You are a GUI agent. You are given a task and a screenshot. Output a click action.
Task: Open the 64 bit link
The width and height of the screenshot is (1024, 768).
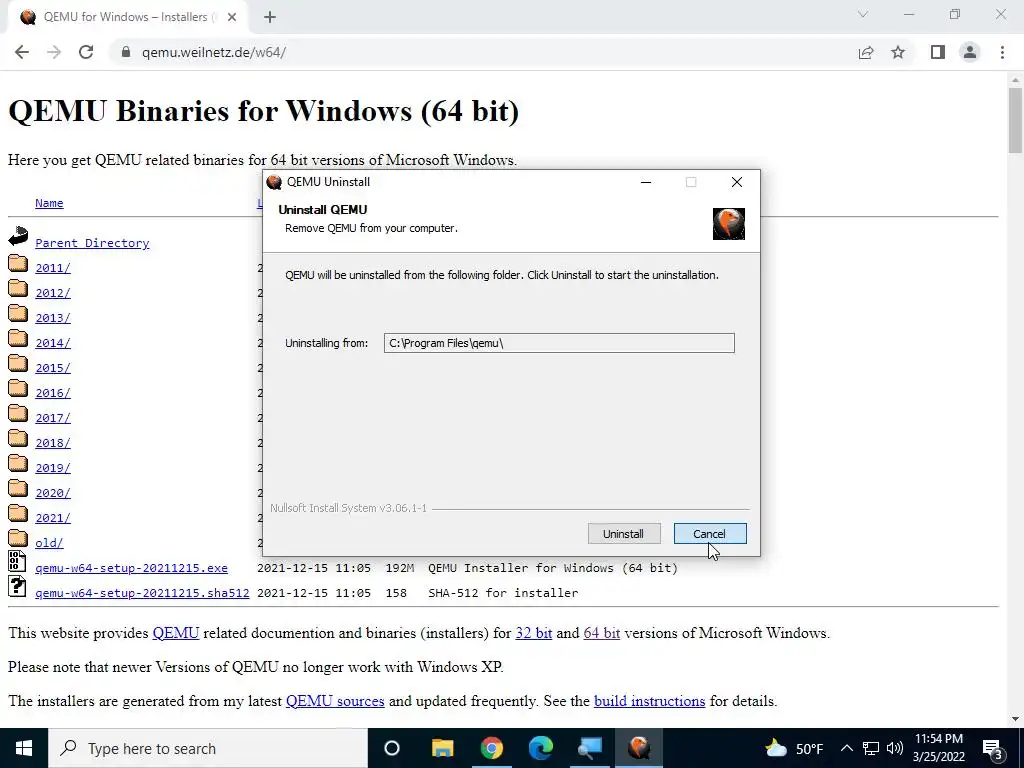point(601,633)
